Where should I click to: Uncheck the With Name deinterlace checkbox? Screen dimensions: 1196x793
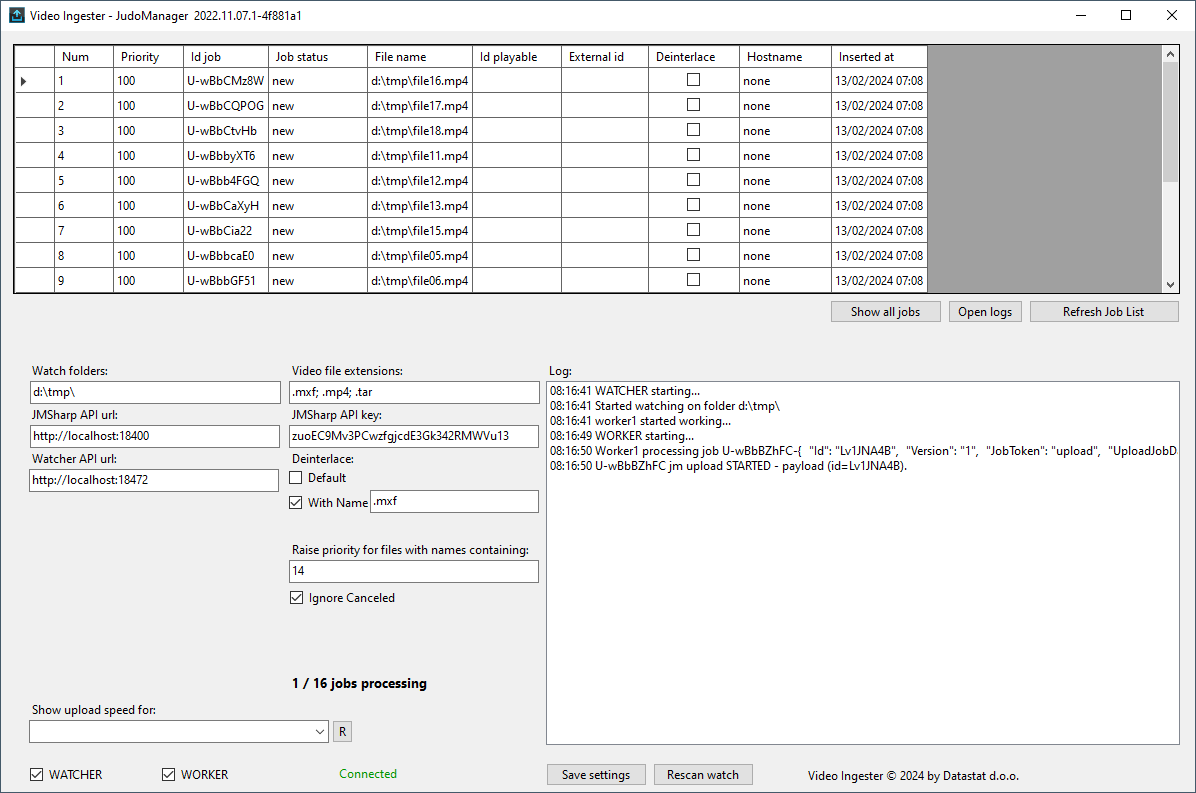296,503
